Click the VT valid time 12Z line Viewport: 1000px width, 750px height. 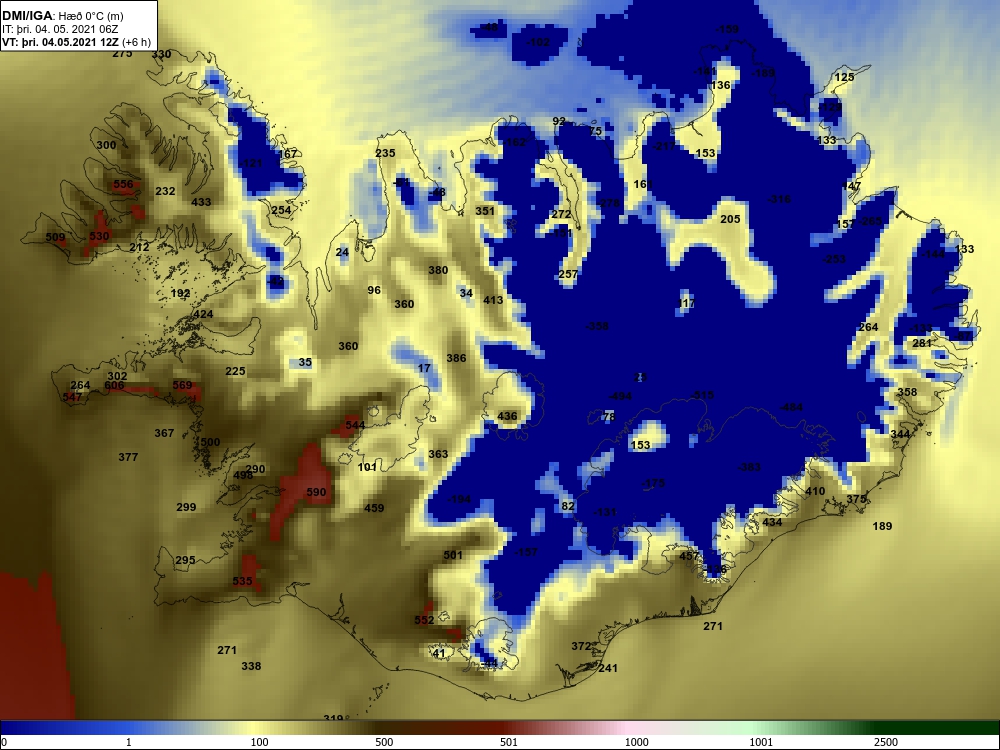(76, 42)
